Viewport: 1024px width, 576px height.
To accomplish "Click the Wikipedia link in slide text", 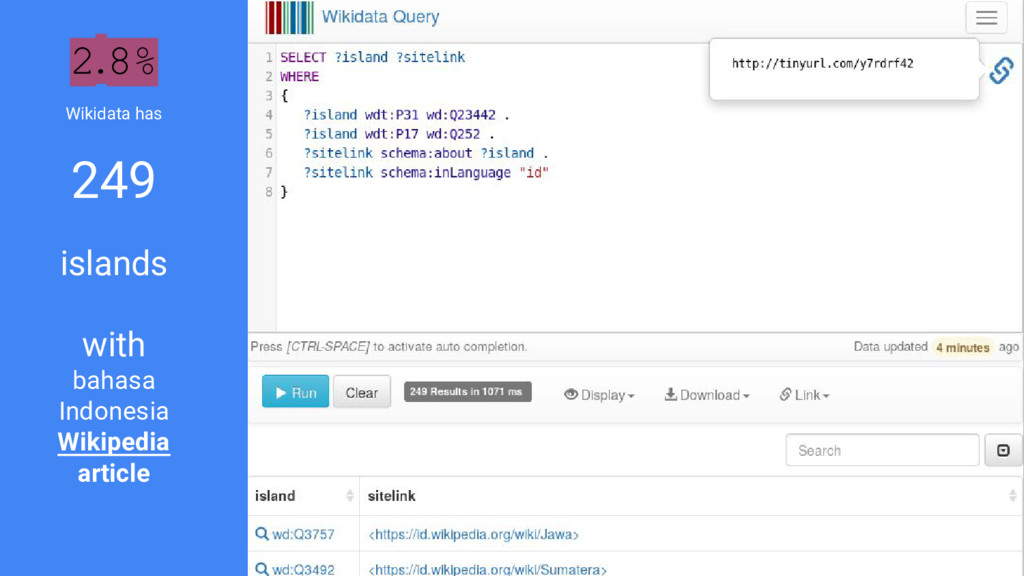I will (x=114, y=442).
